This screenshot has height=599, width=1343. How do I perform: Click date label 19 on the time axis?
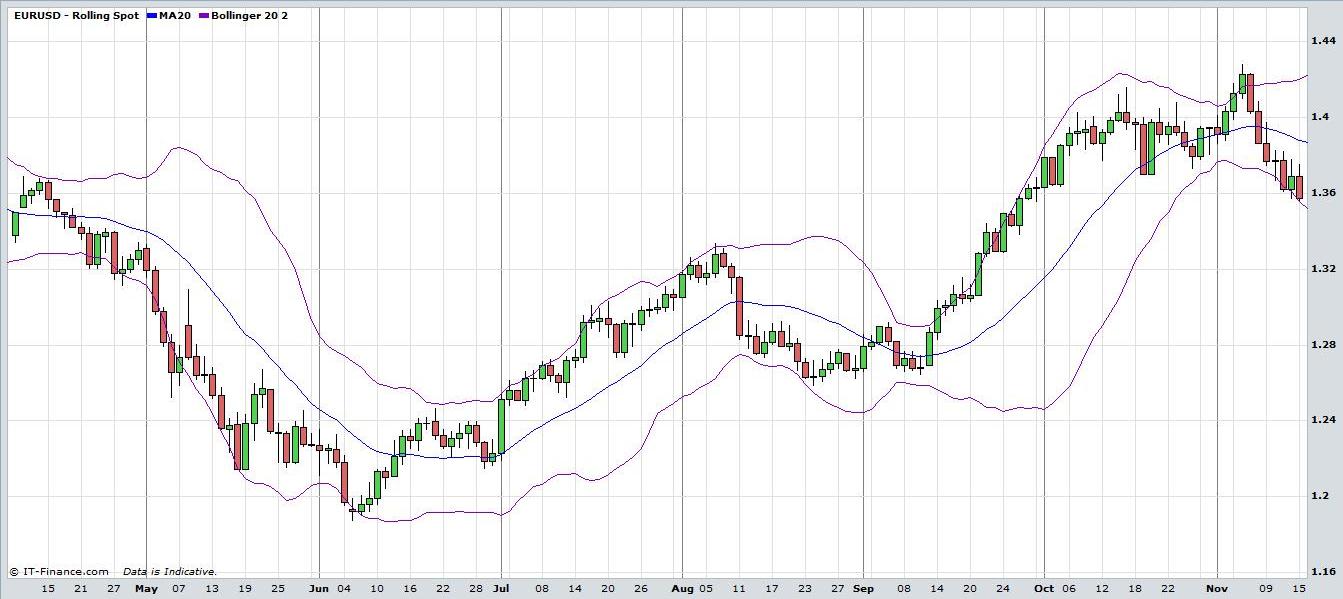click(245, 589)
